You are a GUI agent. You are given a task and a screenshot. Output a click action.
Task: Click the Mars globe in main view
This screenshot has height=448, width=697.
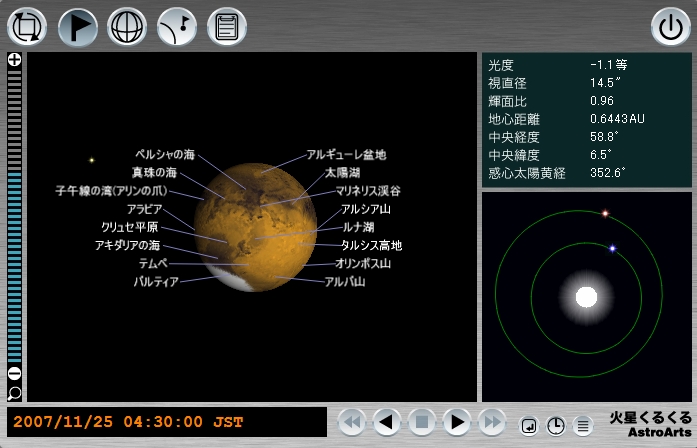(x=255, y=227)
